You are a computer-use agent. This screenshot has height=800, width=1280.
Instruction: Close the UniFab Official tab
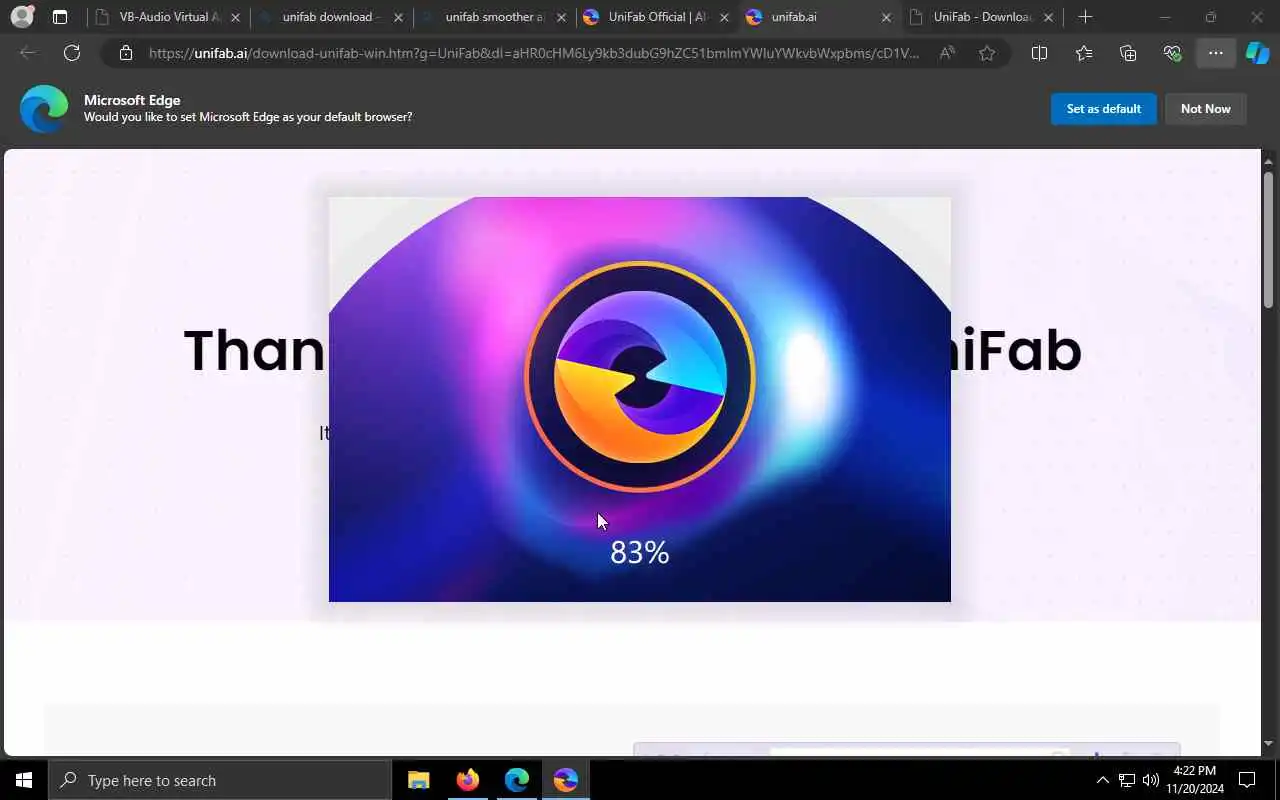[x=724, y=17]
